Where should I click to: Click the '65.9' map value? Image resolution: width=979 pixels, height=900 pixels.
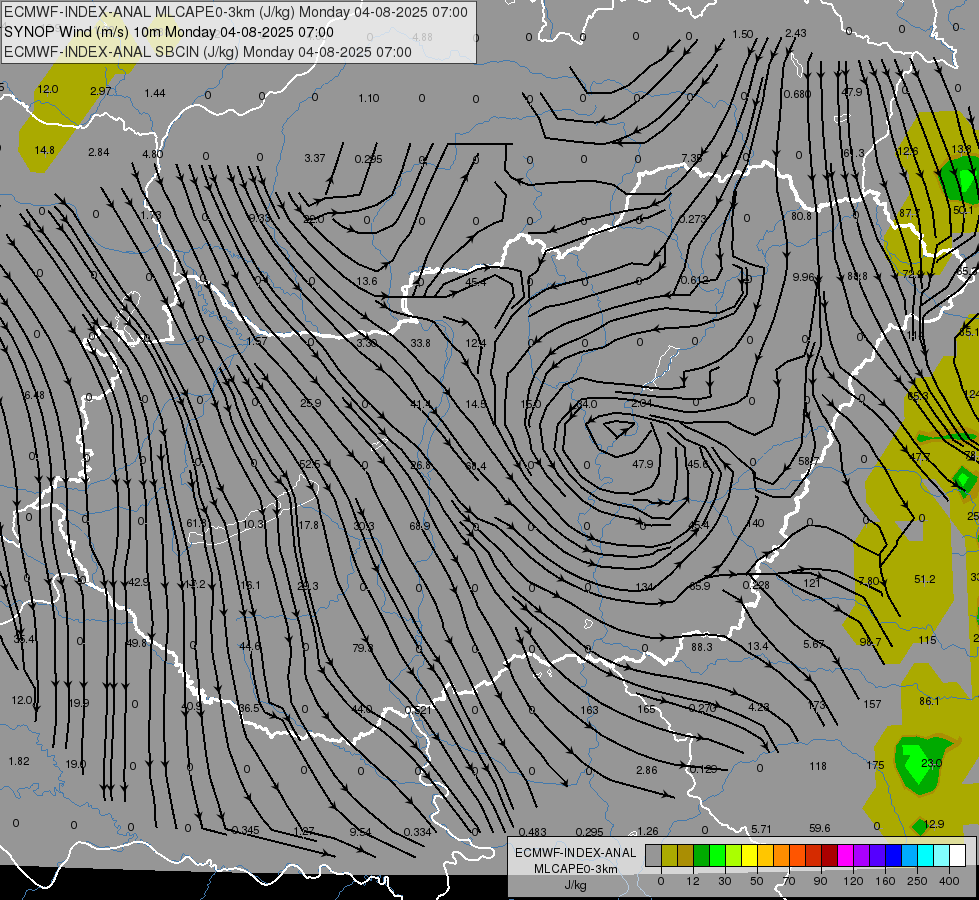(700, 586)
